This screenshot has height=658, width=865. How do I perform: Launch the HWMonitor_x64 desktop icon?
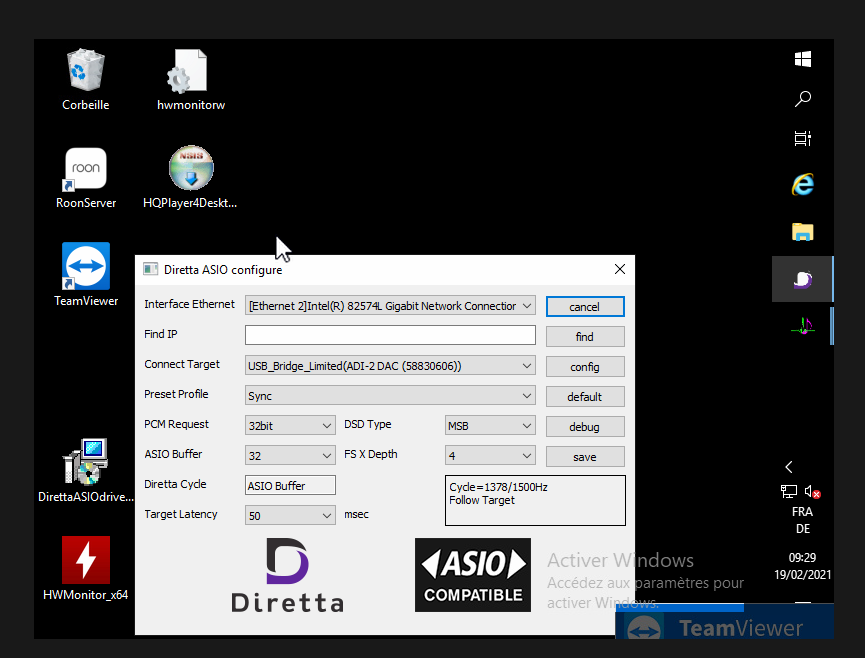[x=86, y=561]
